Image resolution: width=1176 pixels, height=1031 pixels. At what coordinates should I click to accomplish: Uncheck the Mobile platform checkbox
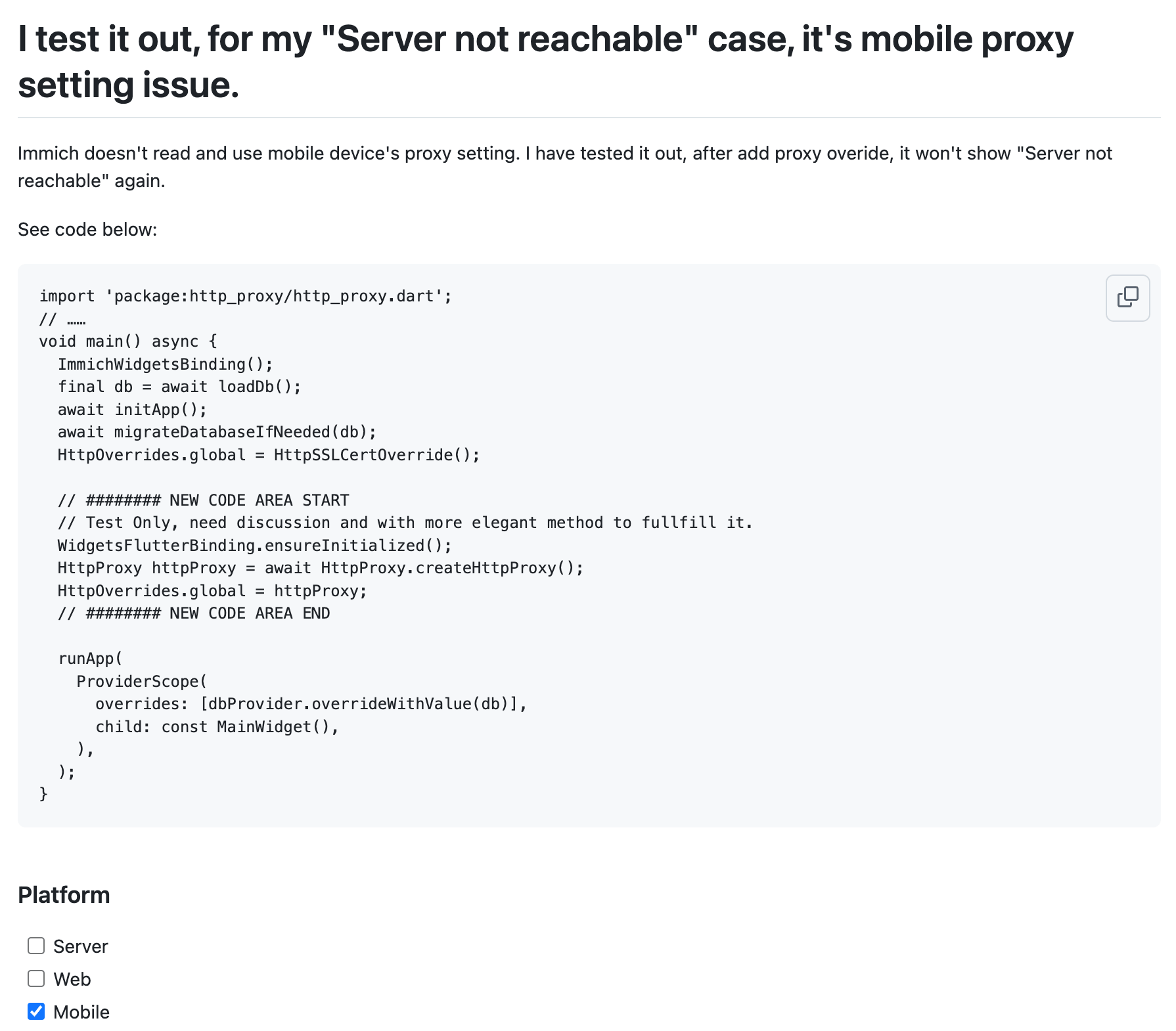click(x=36, y=1011)
